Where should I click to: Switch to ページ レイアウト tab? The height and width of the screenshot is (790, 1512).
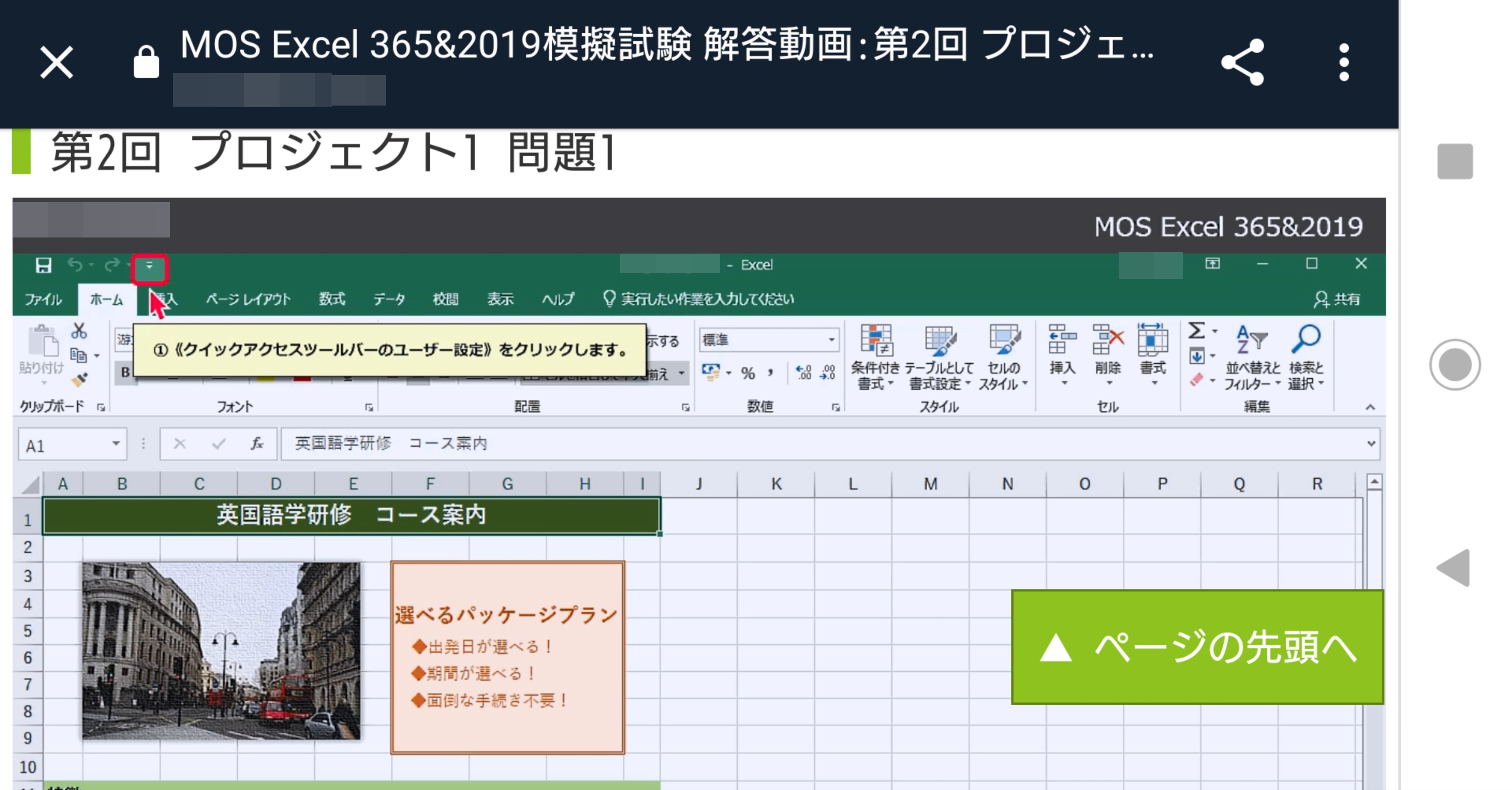pyautogui.click(x=248, y=299)
